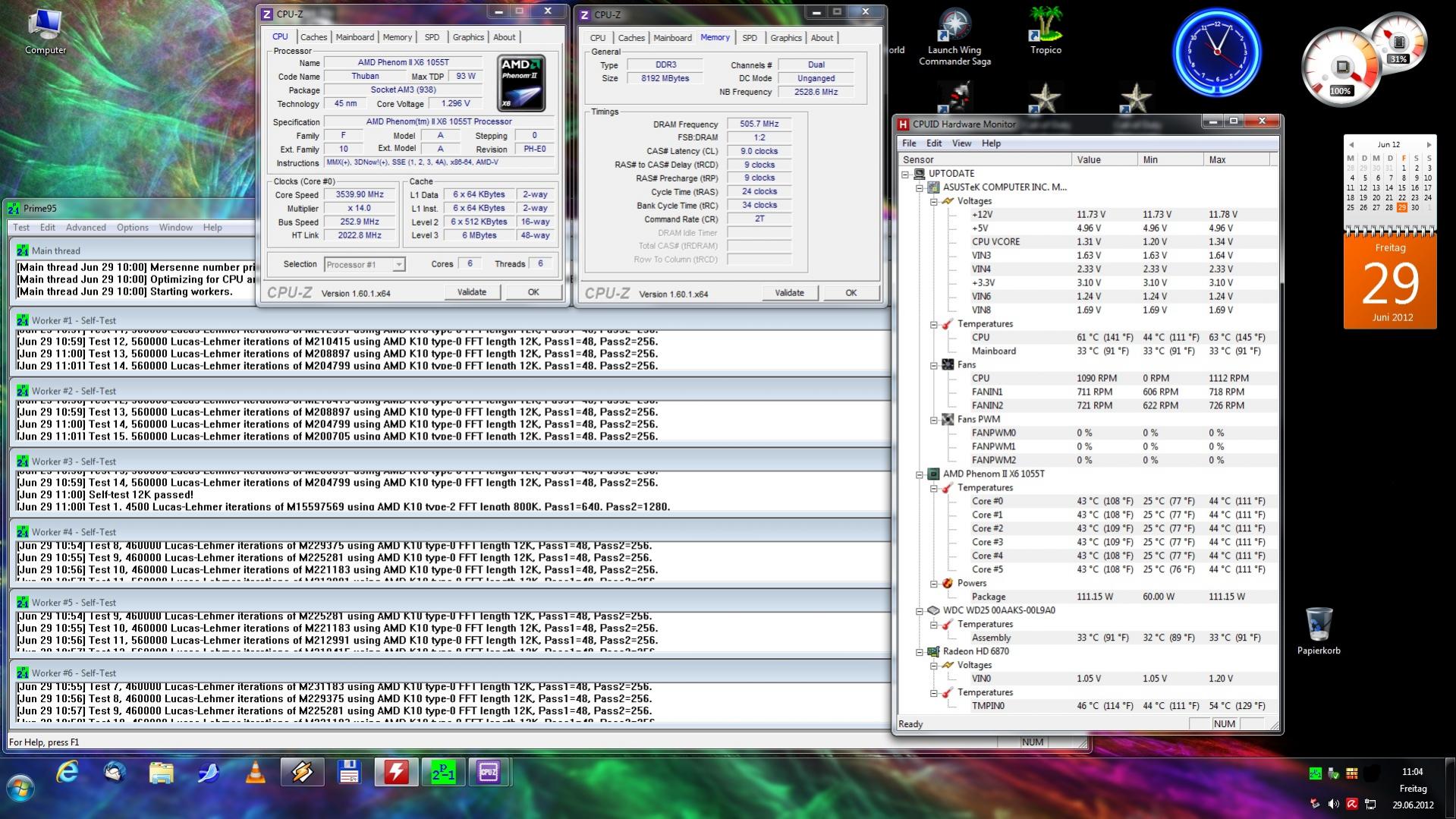Open Thunderbird mail from the taskbar
This screenshot has width=1456, height=819.
pyautogui.click(x=115, y=773)
